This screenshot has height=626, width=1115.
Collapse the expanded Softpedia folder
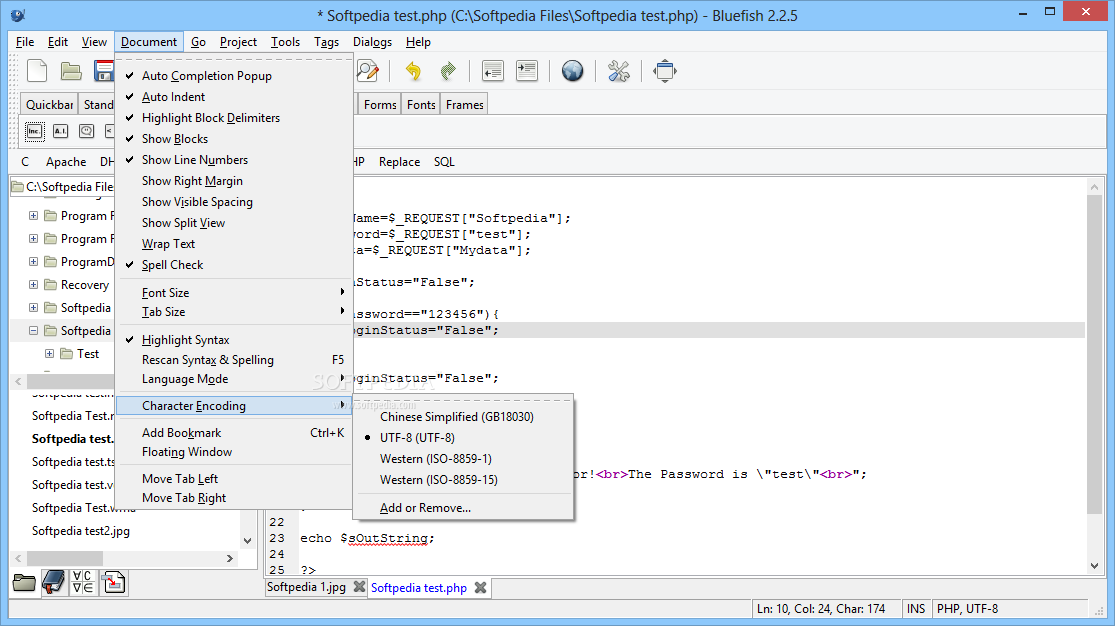point(33,331)
